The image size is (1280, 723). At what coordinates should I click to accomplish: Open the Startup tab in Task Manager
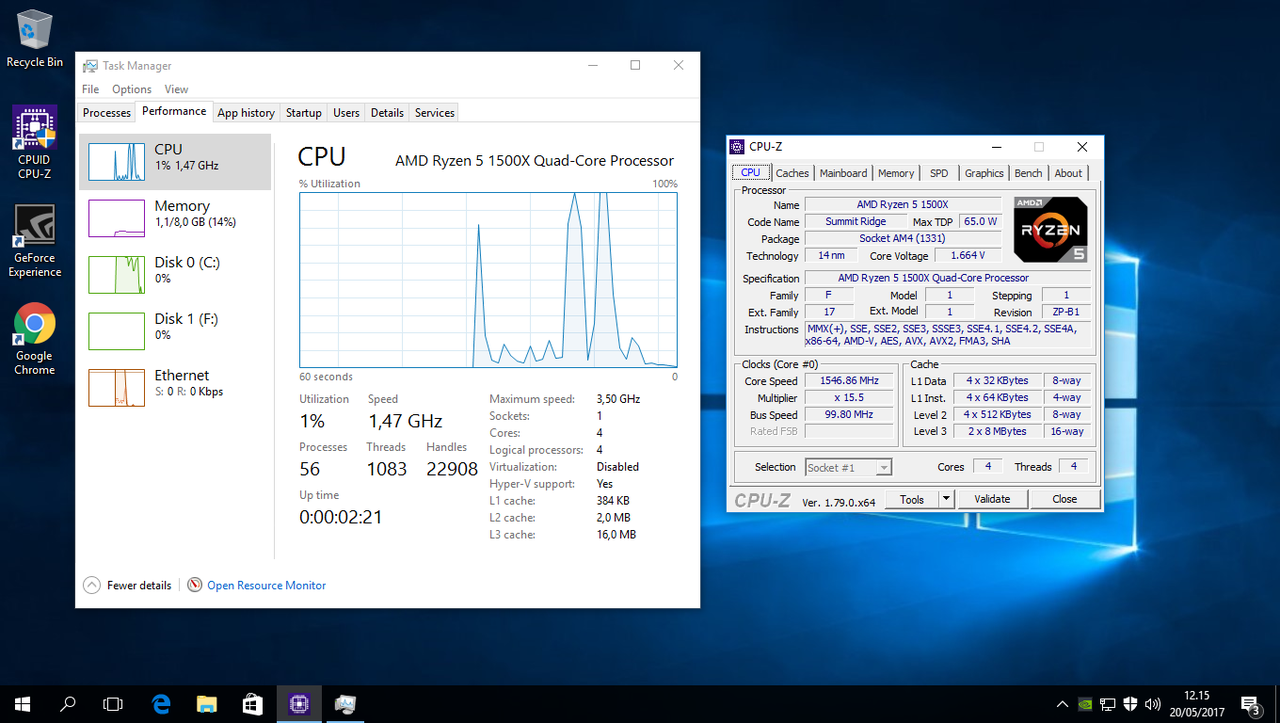303,112
